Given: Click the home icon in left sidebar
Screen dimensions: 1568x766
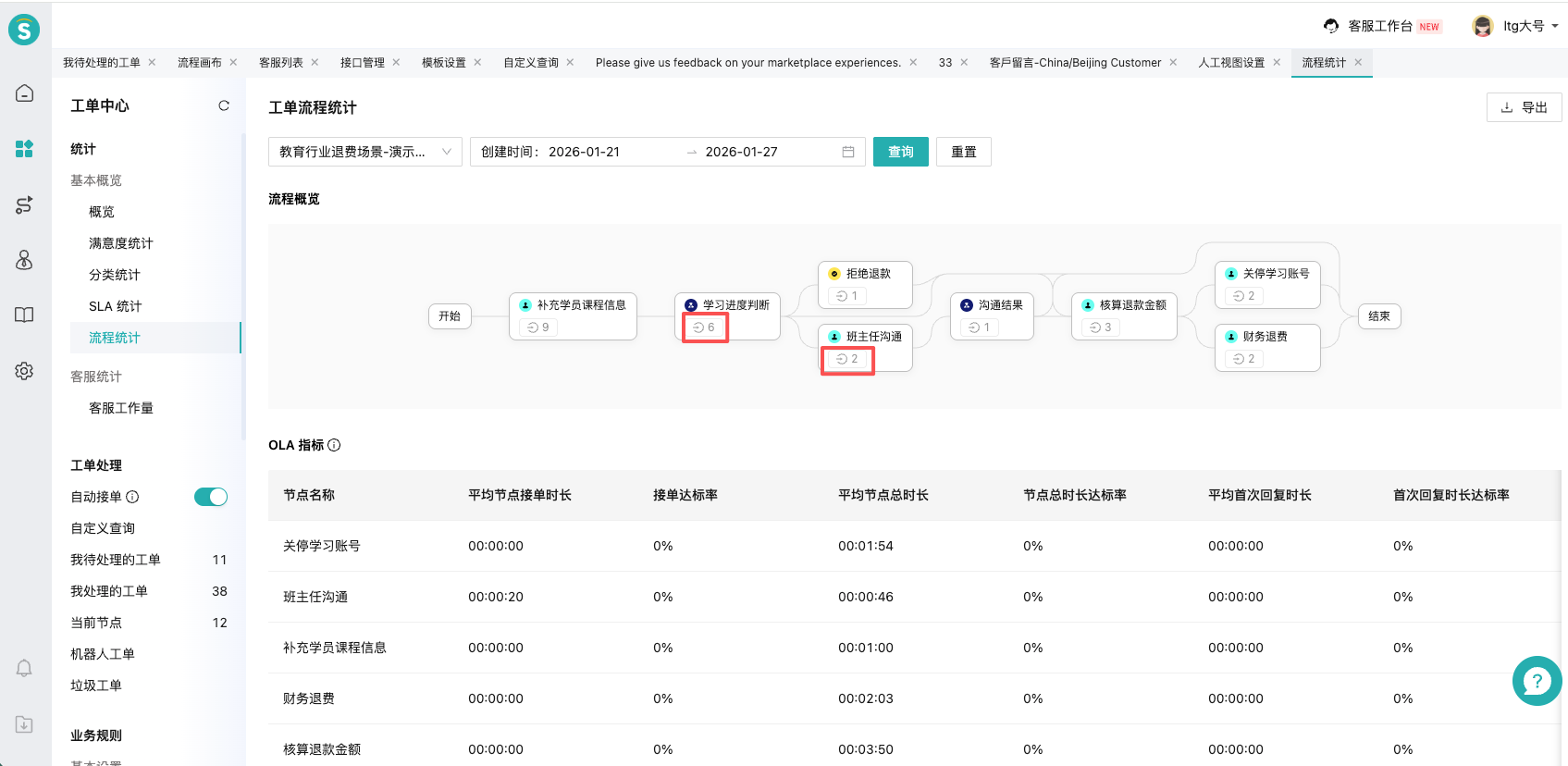Looking at the screenshot, I should tap(25, 93).
